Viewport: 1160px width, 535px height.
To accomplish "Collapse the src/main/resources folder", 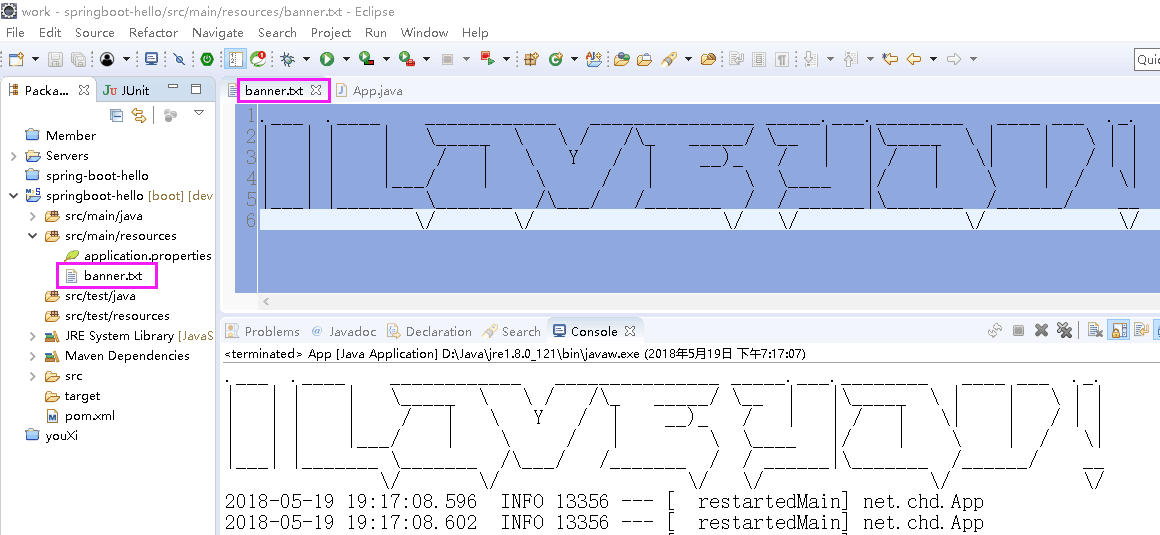I will pos(33,236).
